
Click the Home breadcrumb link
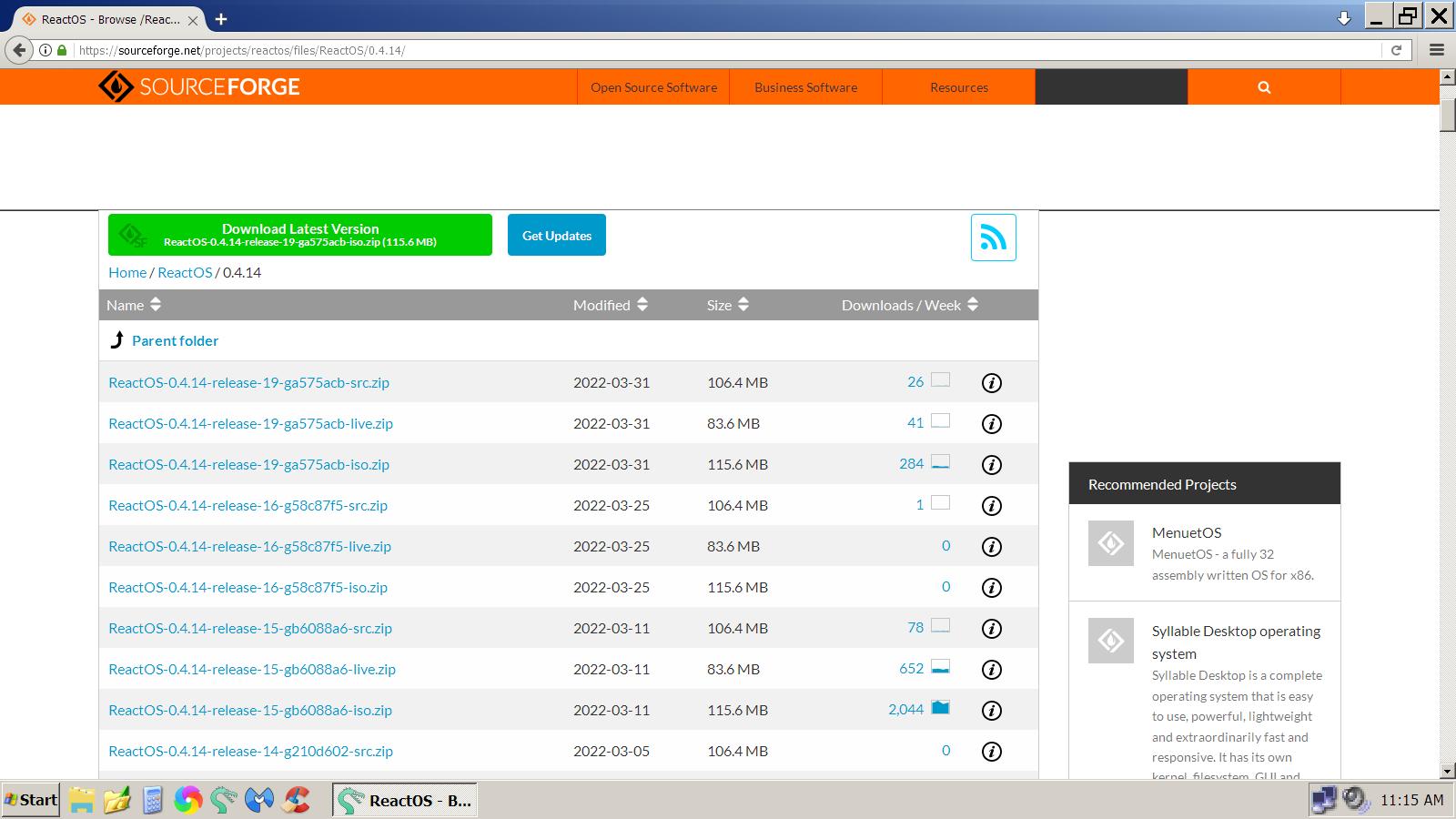click(127, 272)
